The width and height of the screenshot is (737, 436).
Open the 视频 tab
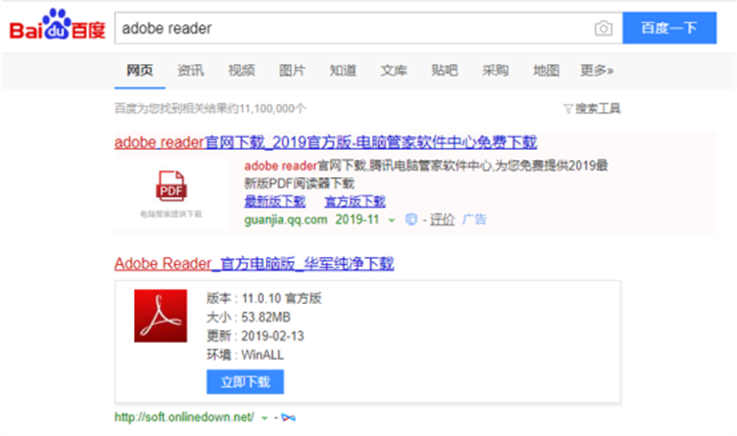click(x=241, y=70)
